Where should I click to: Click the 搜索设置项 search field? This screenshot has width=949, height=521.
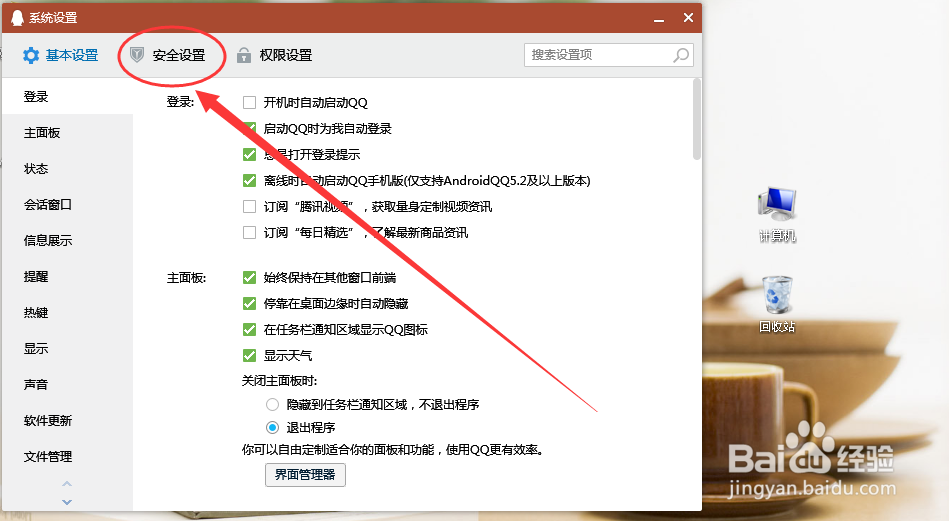pos(609,55)
